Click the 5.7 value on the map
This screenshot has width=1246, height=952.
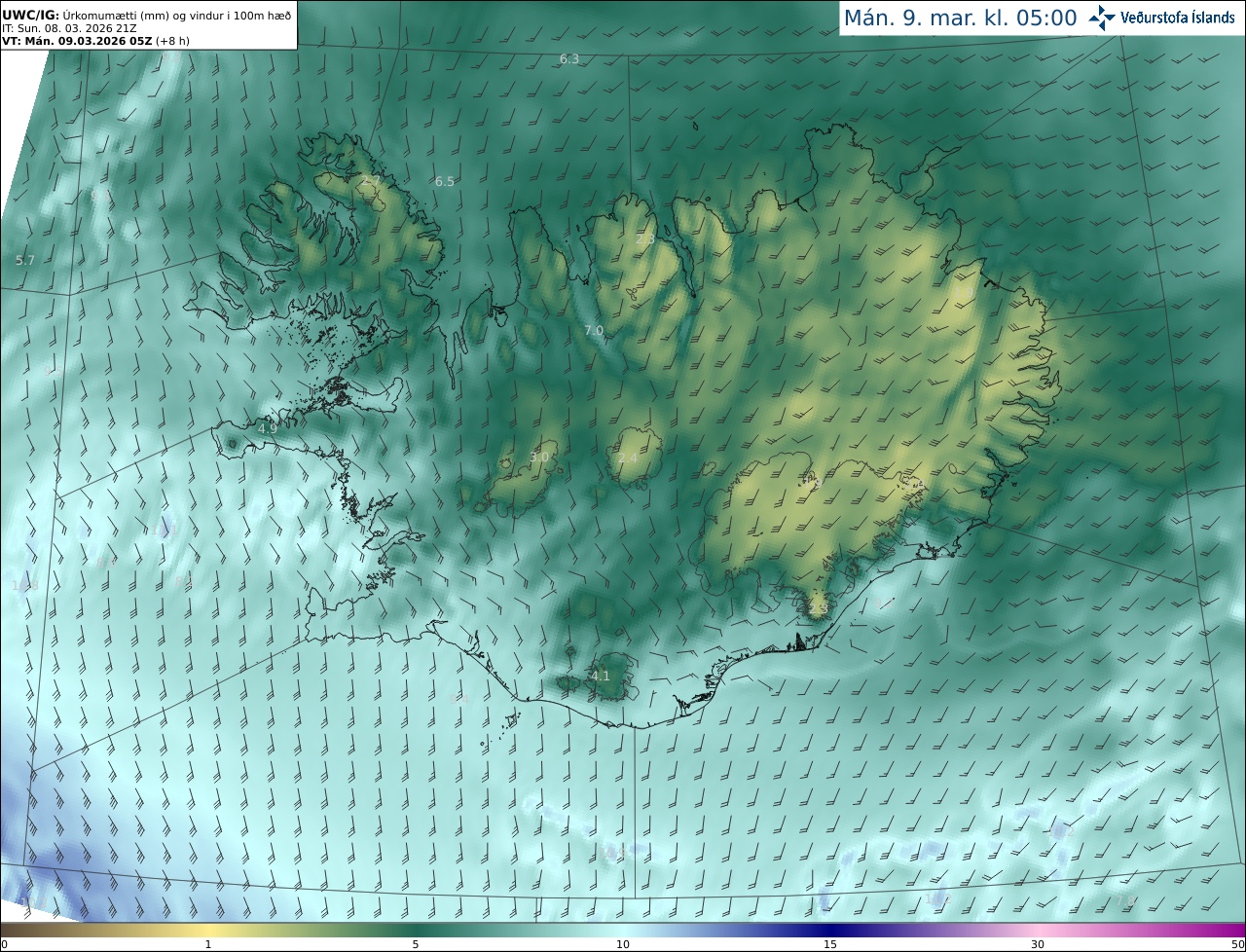pos(25,261)
